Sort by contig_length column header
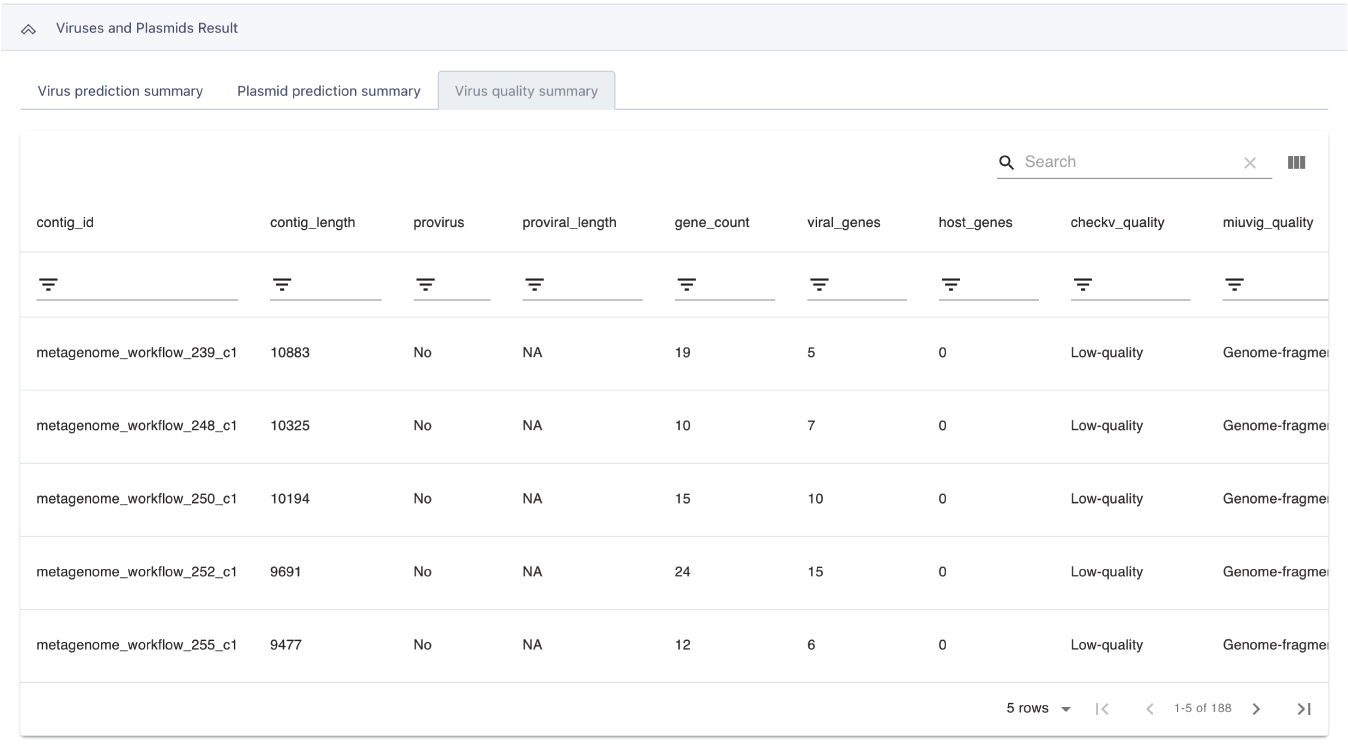Image resolution: width=1348 pixels, height=748 pixels. tap(312, 223)
